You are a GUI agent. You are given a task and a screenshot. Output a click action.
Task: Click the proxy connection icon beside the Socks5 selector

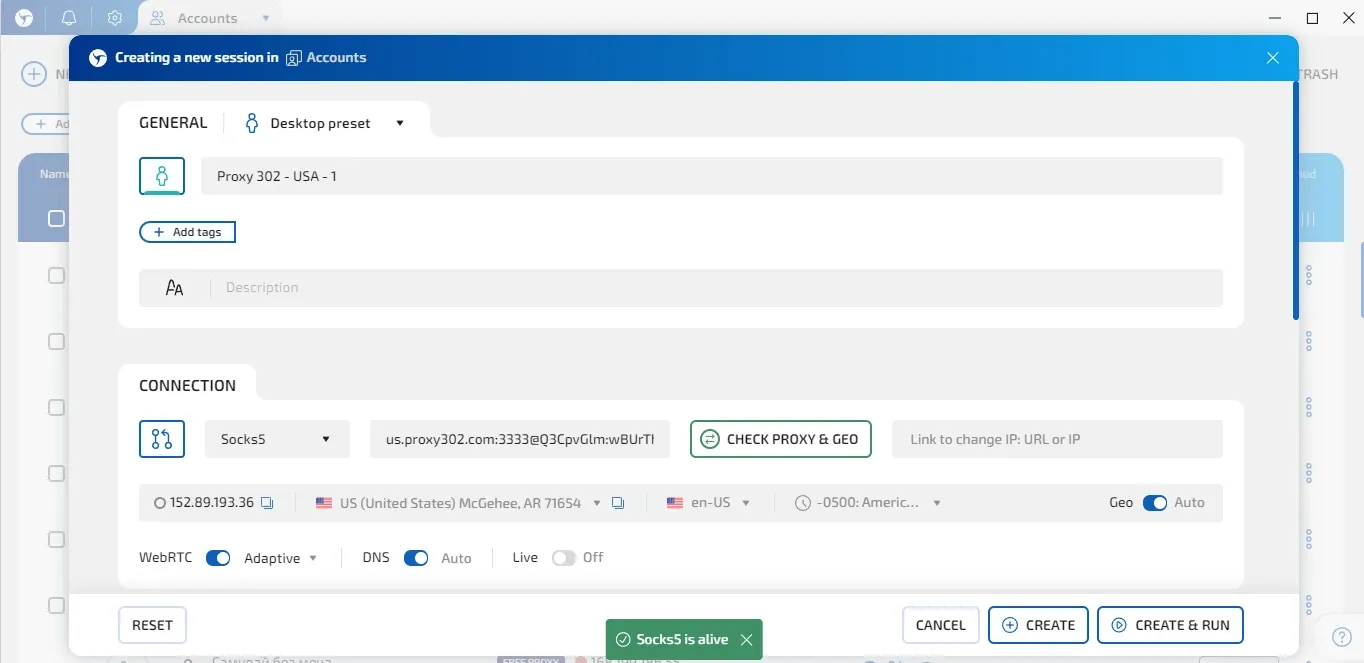161,438
